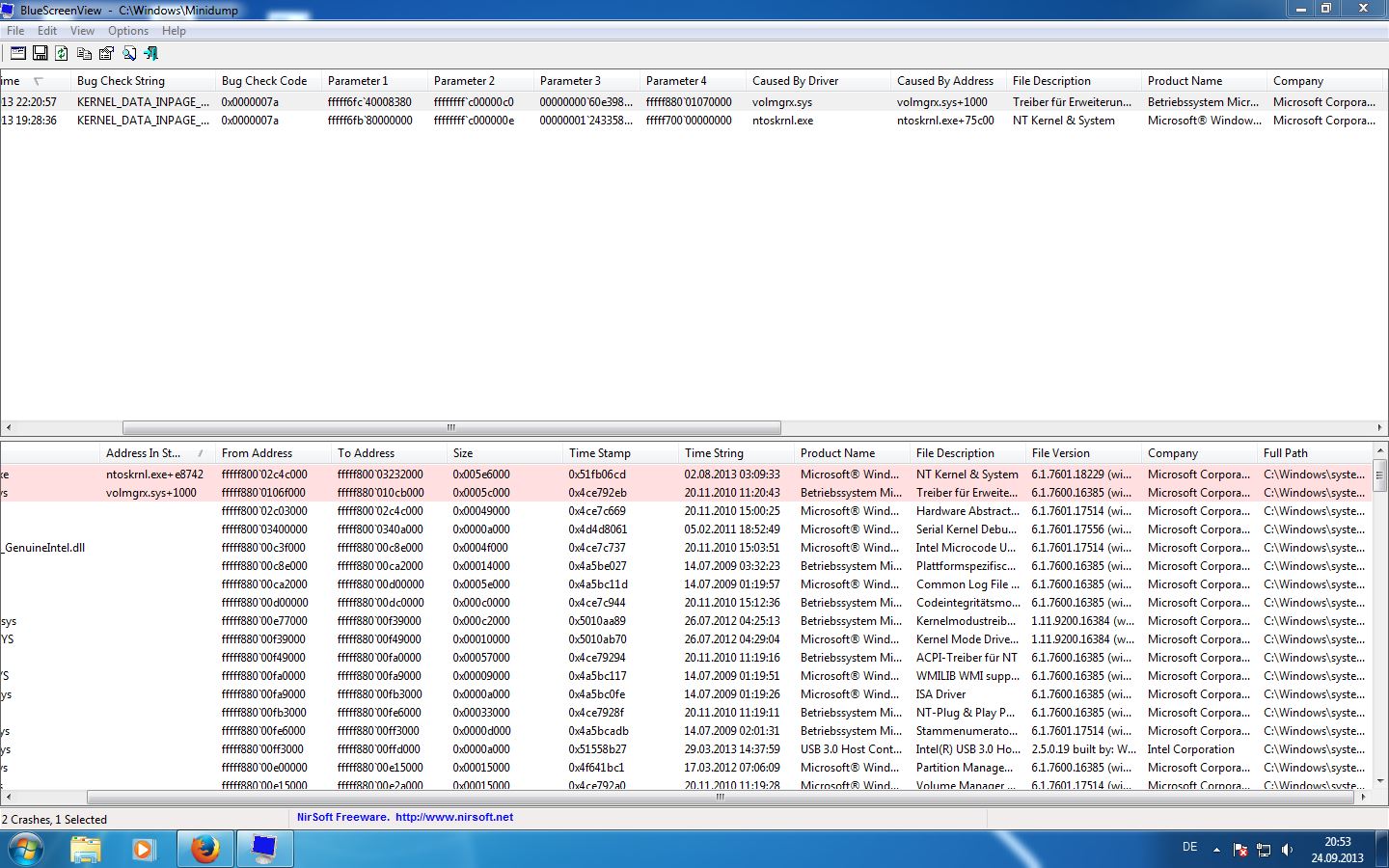Open the advanced options toolbar icon

coord(17,53)
